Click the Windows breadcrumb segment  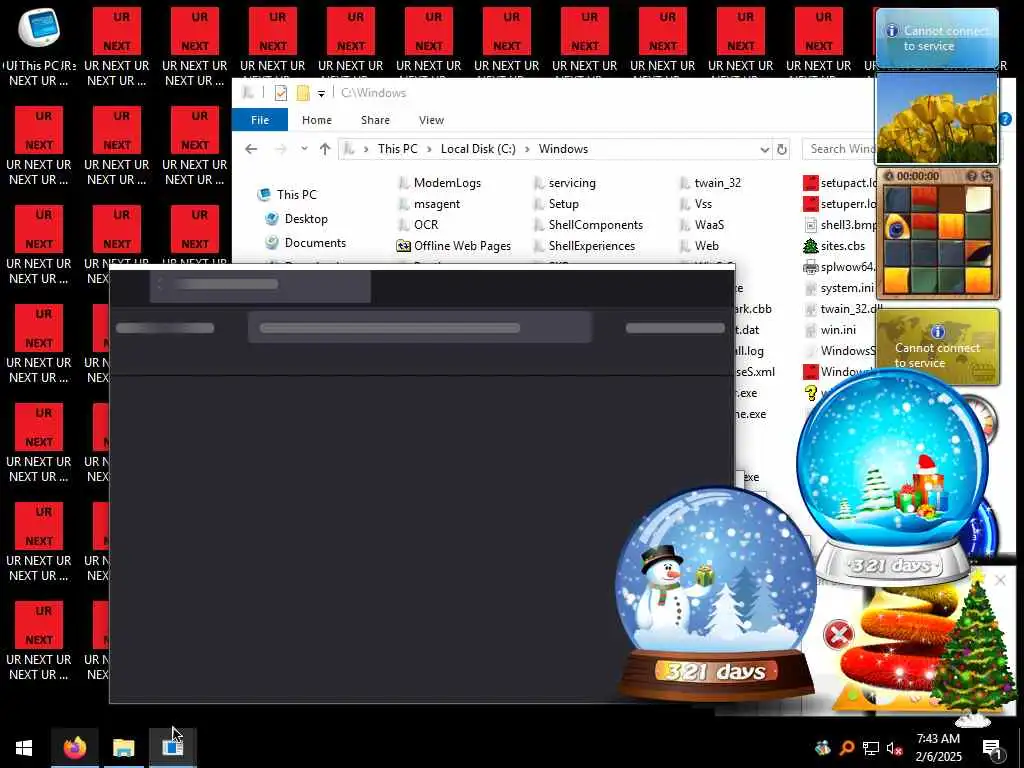(x=563, y=149)
